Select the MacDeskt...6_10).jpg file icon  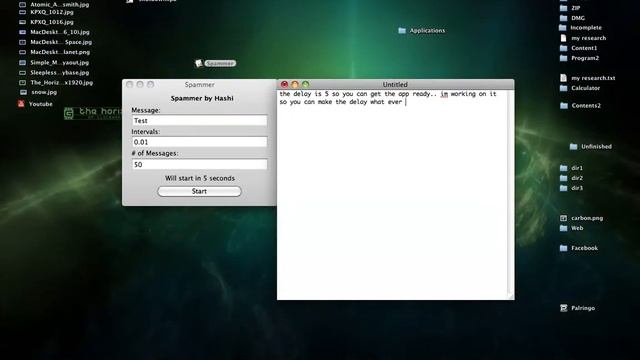(x=22, y=32)
